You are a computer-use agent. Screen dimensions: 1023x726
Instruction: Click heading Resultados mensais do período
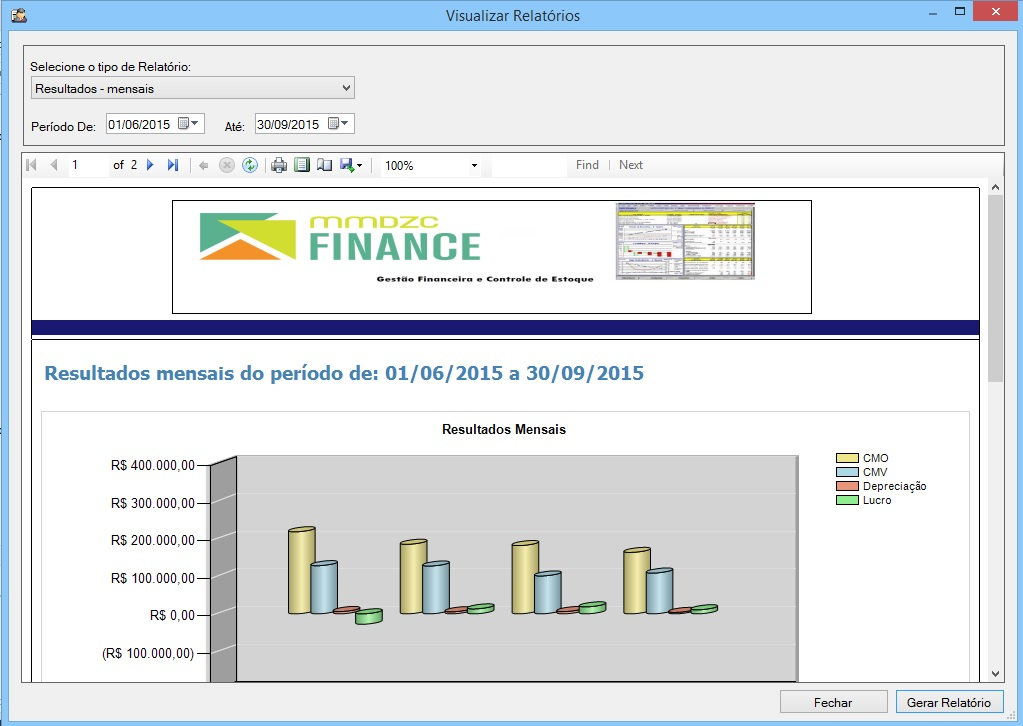344,373
